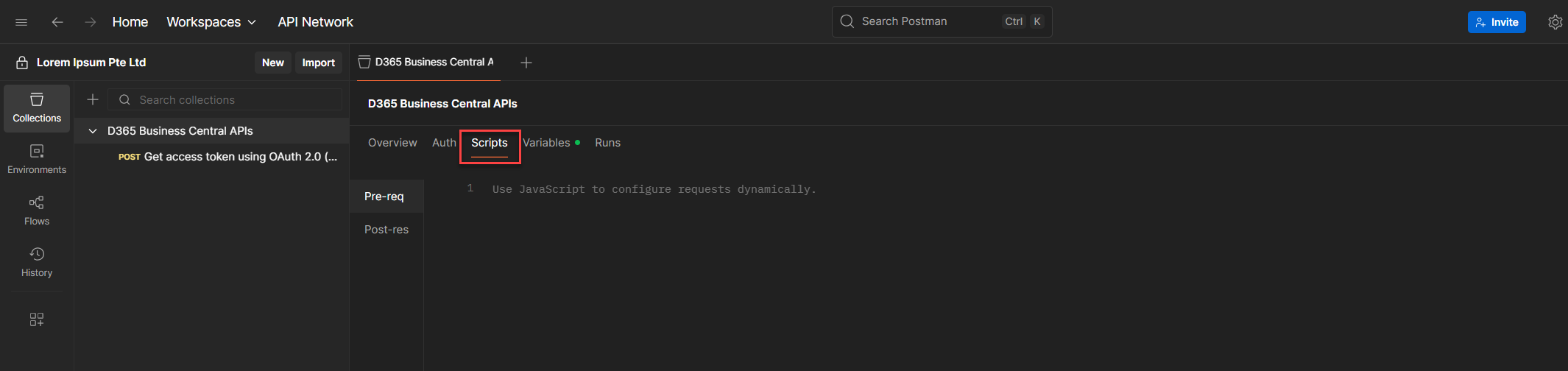Switch to the Runs tab

607,143
